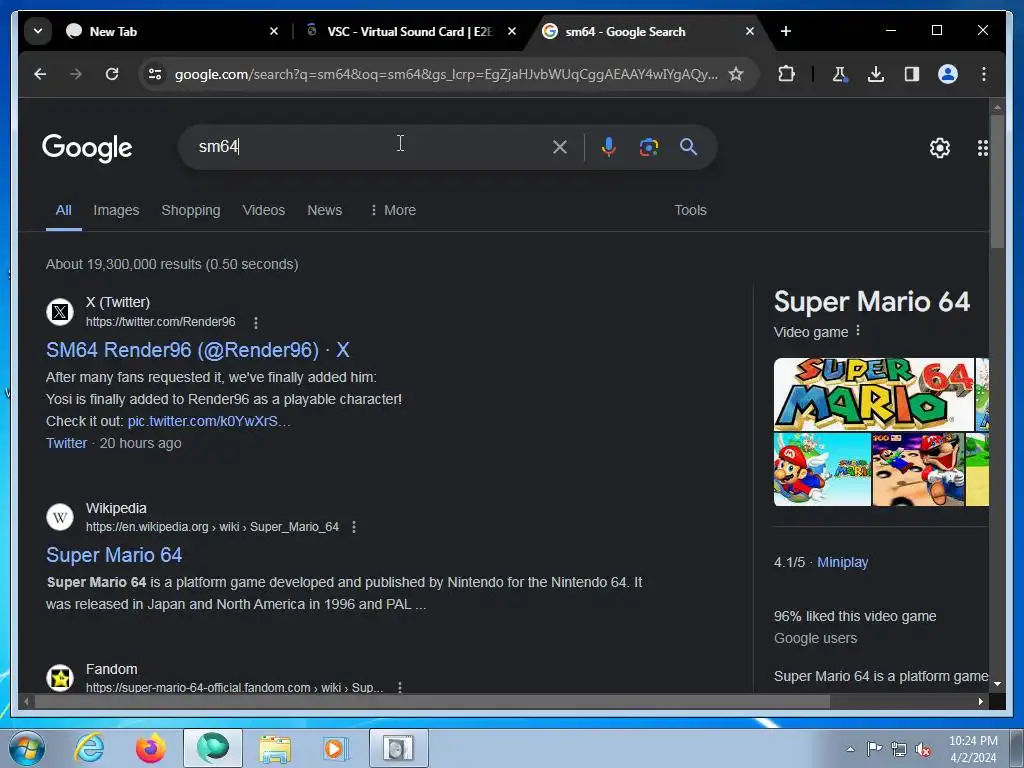Viewport: 1024px width, 768px height.
Task: Toggle the browser side panel
Action: [912, 74]
